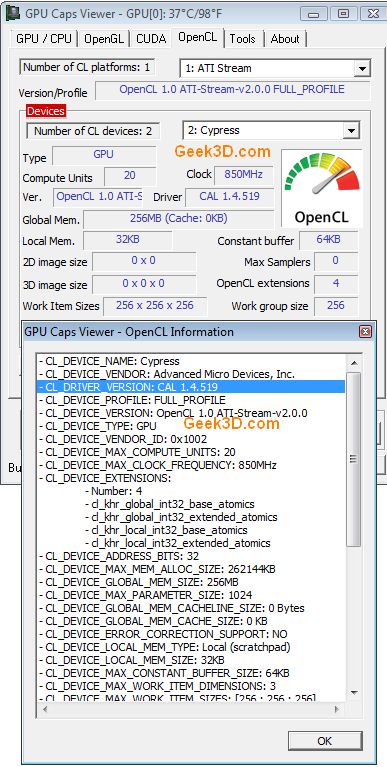This screenshot has height=767, width=387.
Task: Select the CL_DEVICE_ADDRESS_BITS: 32 row
Action: pos(191,556)
